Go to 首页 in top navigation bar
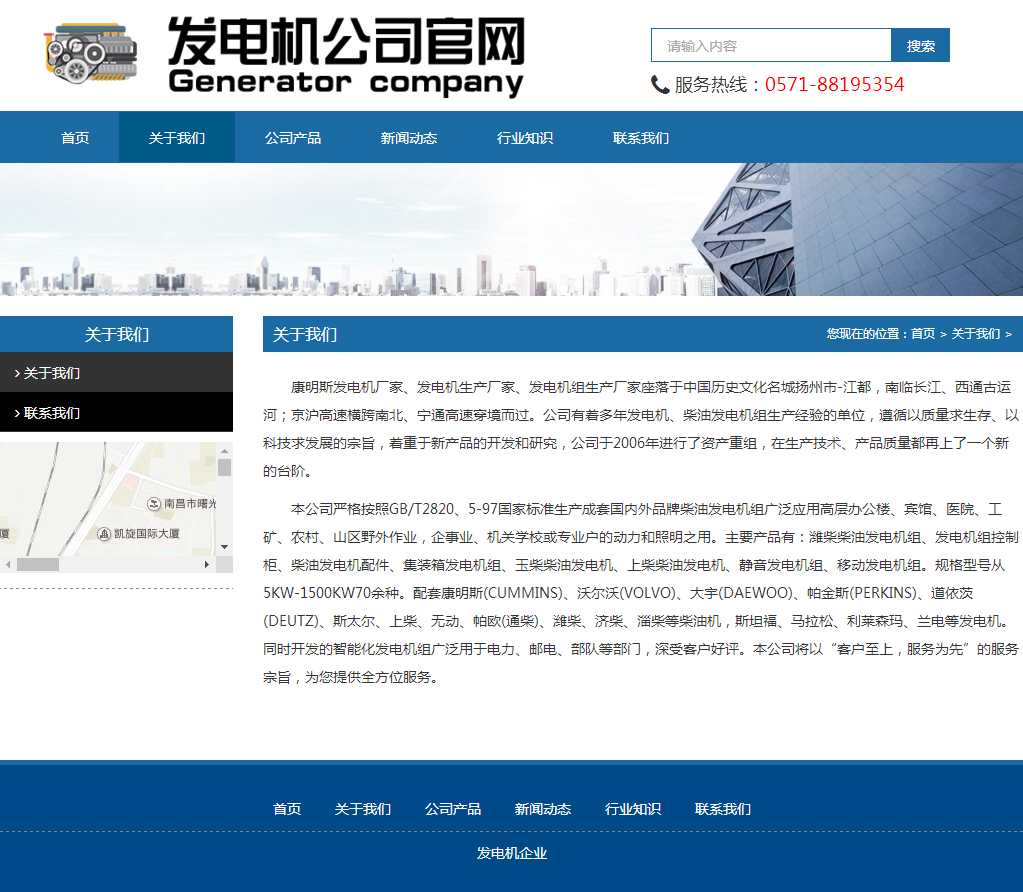The height and width of the screenshot is (892, 1023). [75, 138]
